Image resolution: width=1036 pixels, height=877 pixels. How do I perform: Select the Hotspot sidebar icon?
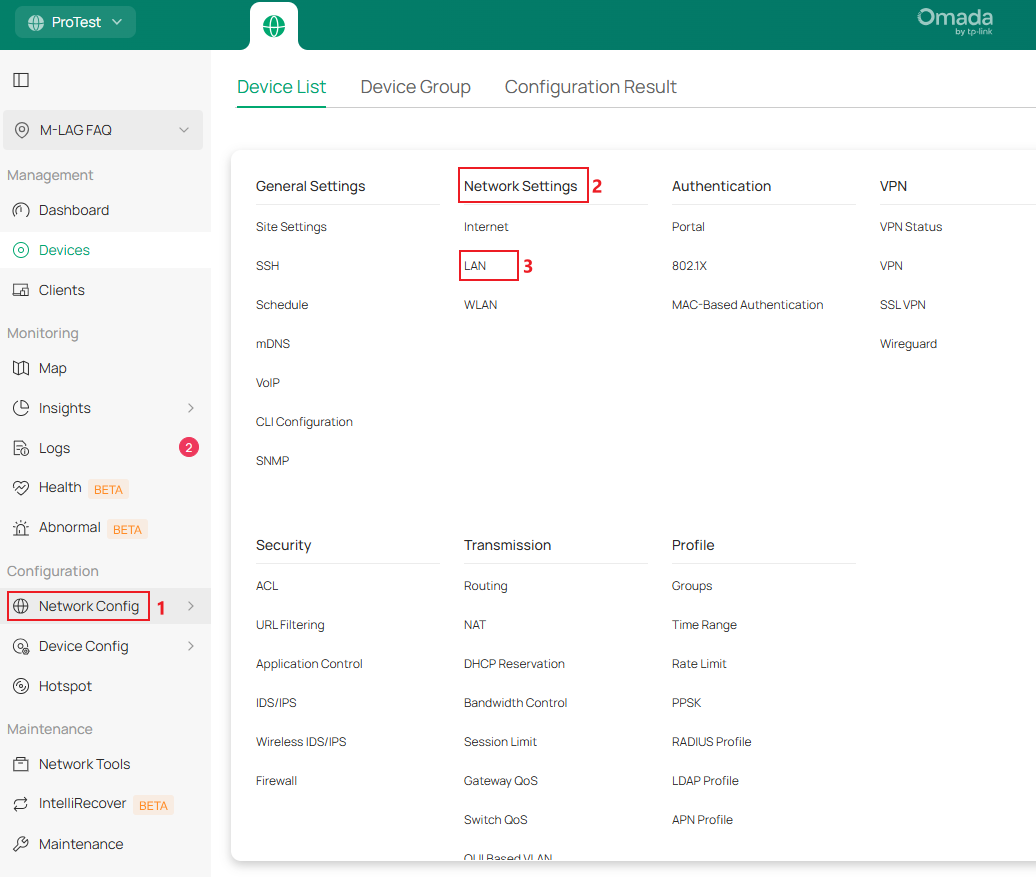point(63,686)
